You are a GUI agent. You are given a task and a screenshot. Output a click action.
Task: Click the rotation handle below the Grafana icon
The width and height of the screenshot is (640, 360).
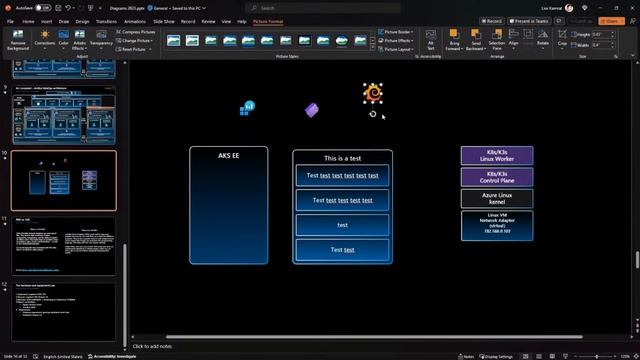(373, 114)
